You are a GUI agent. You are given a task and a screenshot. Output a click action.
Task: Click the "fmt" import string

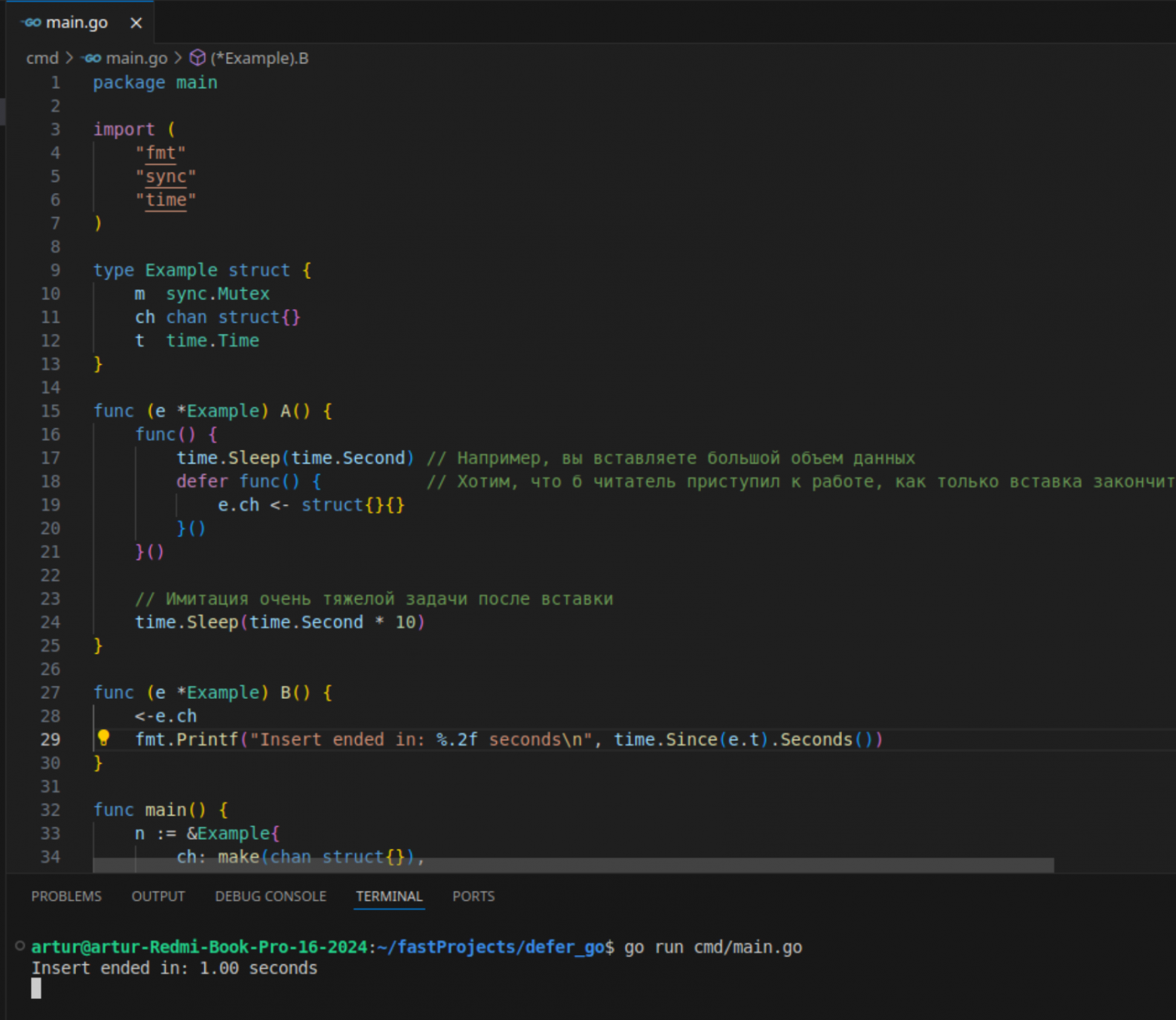161,153
